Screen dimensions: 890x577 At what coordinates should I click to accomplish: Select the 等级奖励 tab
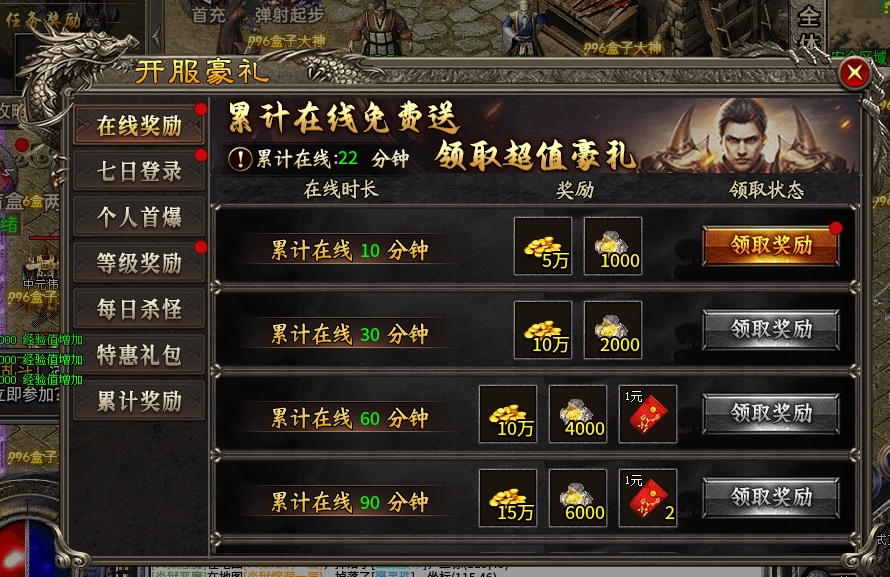[139, 263]
